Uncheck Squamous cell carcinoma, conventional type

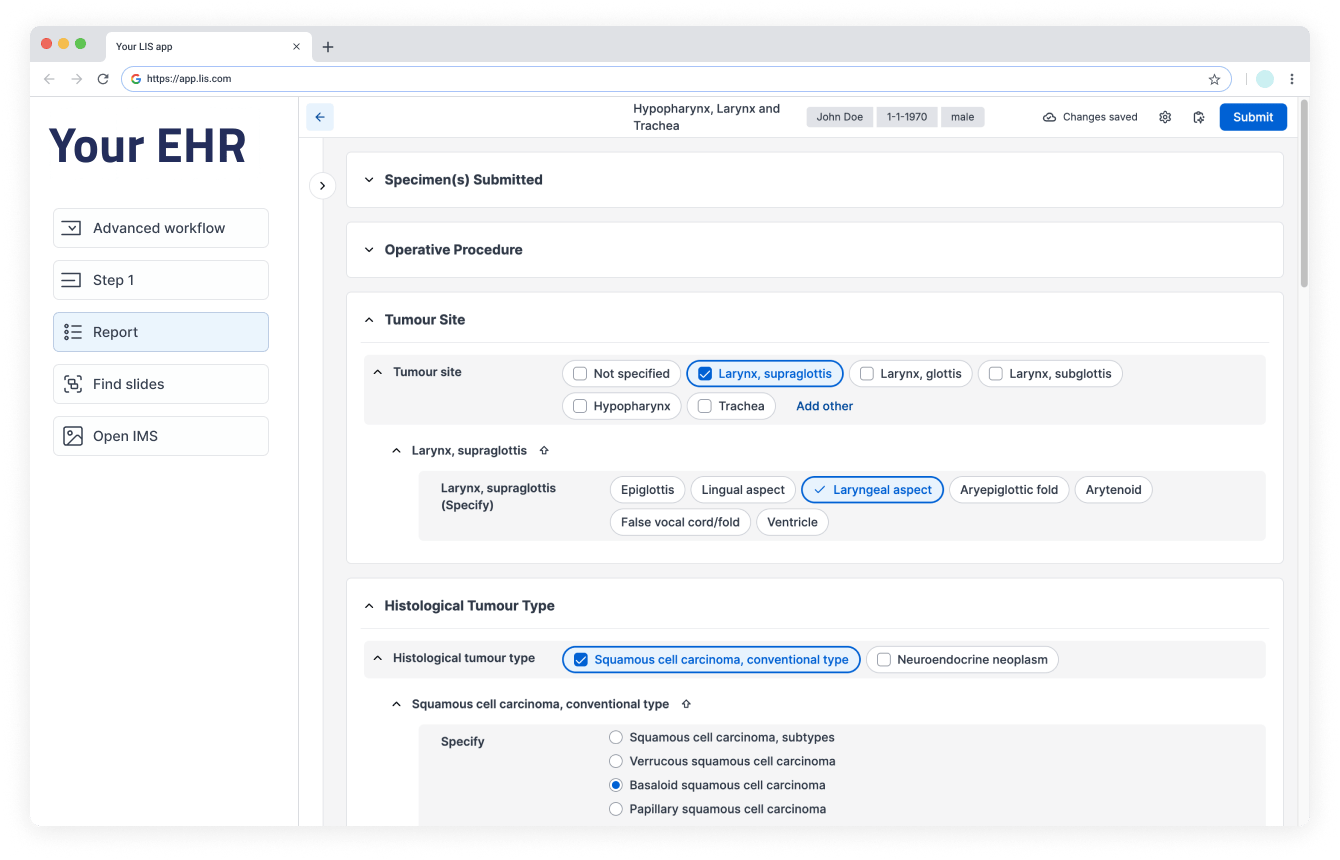tap(580, 659)
